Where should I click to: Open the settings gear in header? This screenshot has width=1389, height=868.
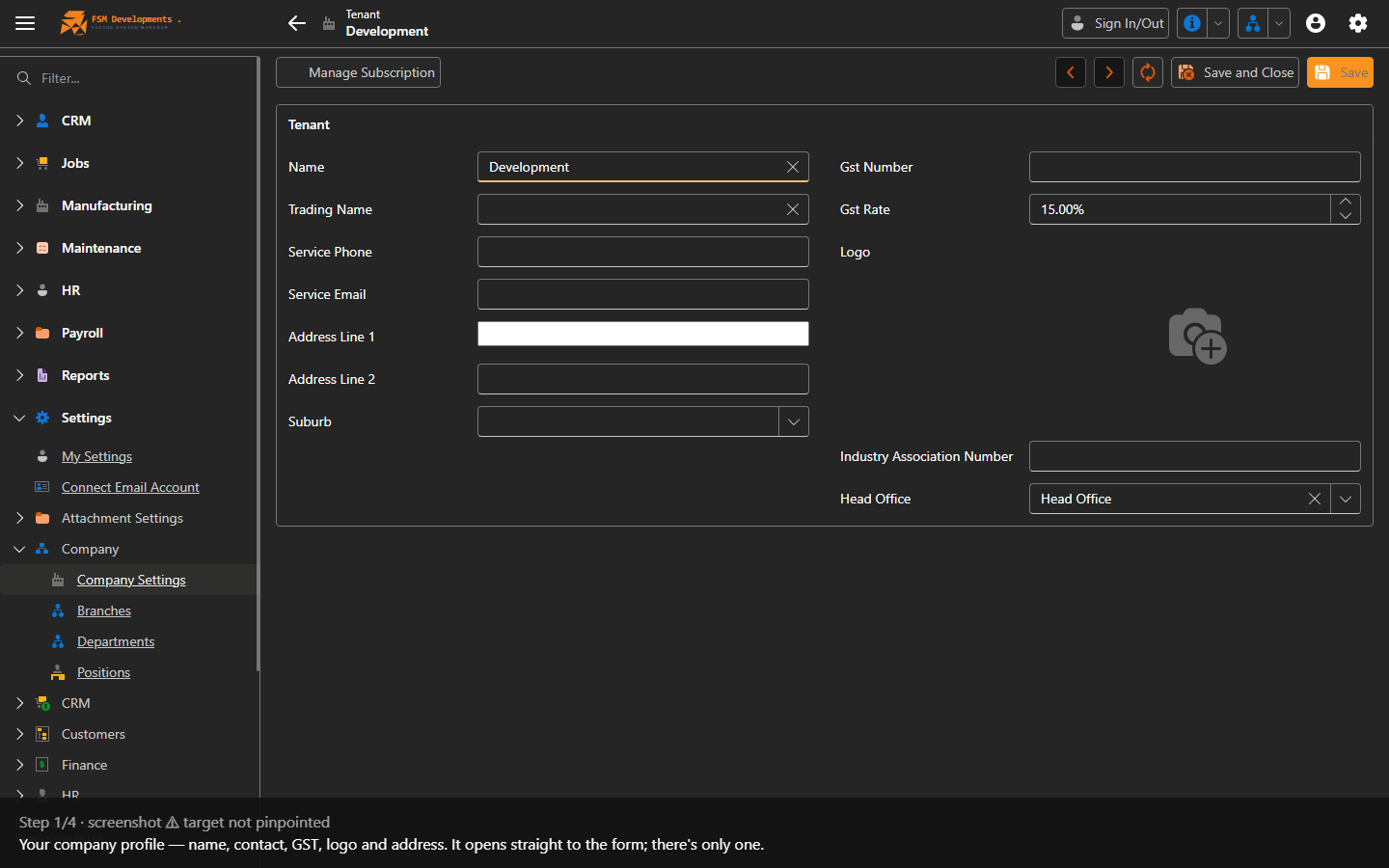(1358, 23)
